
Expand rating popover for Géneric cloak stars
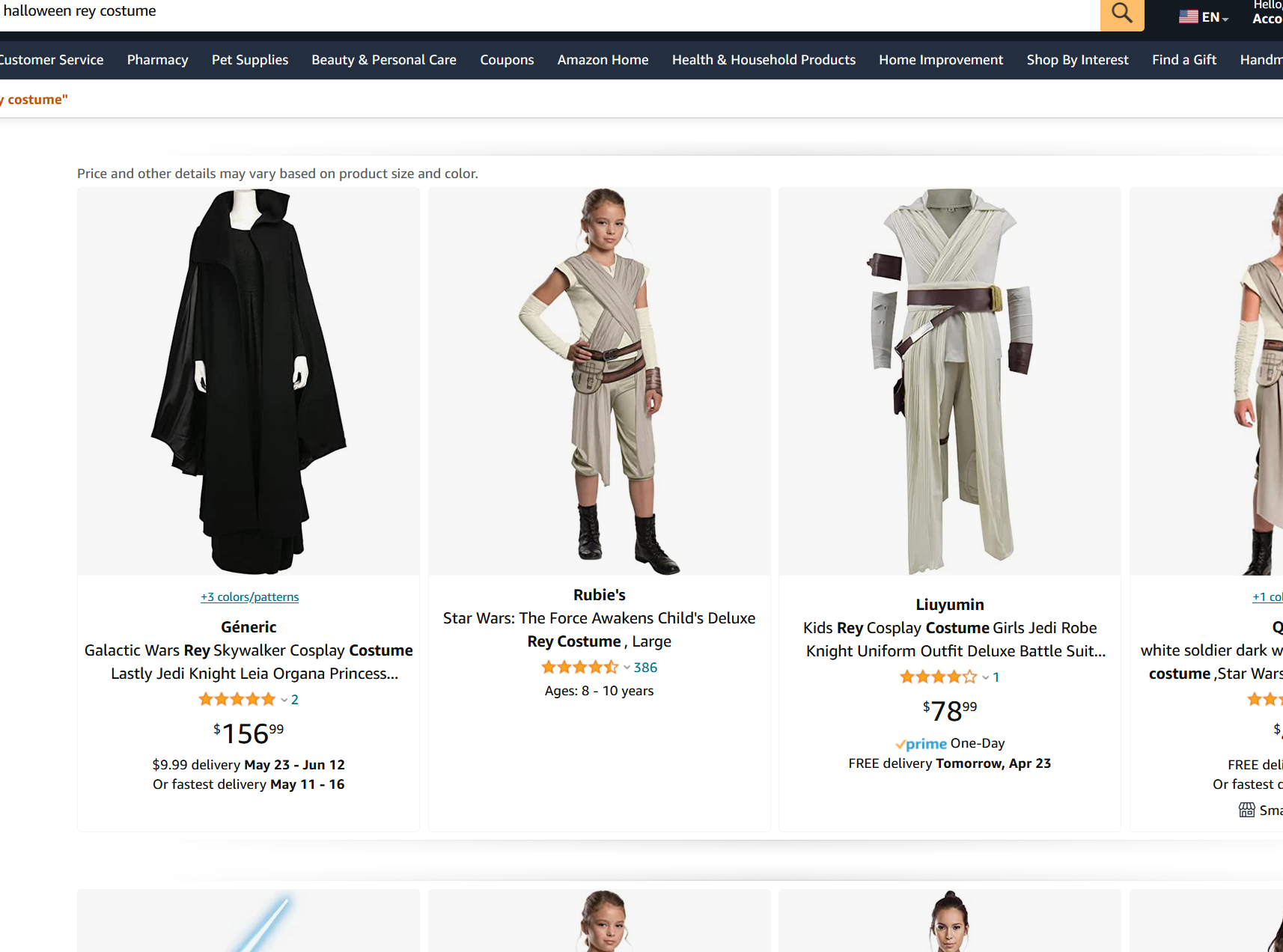click(284, 700)
